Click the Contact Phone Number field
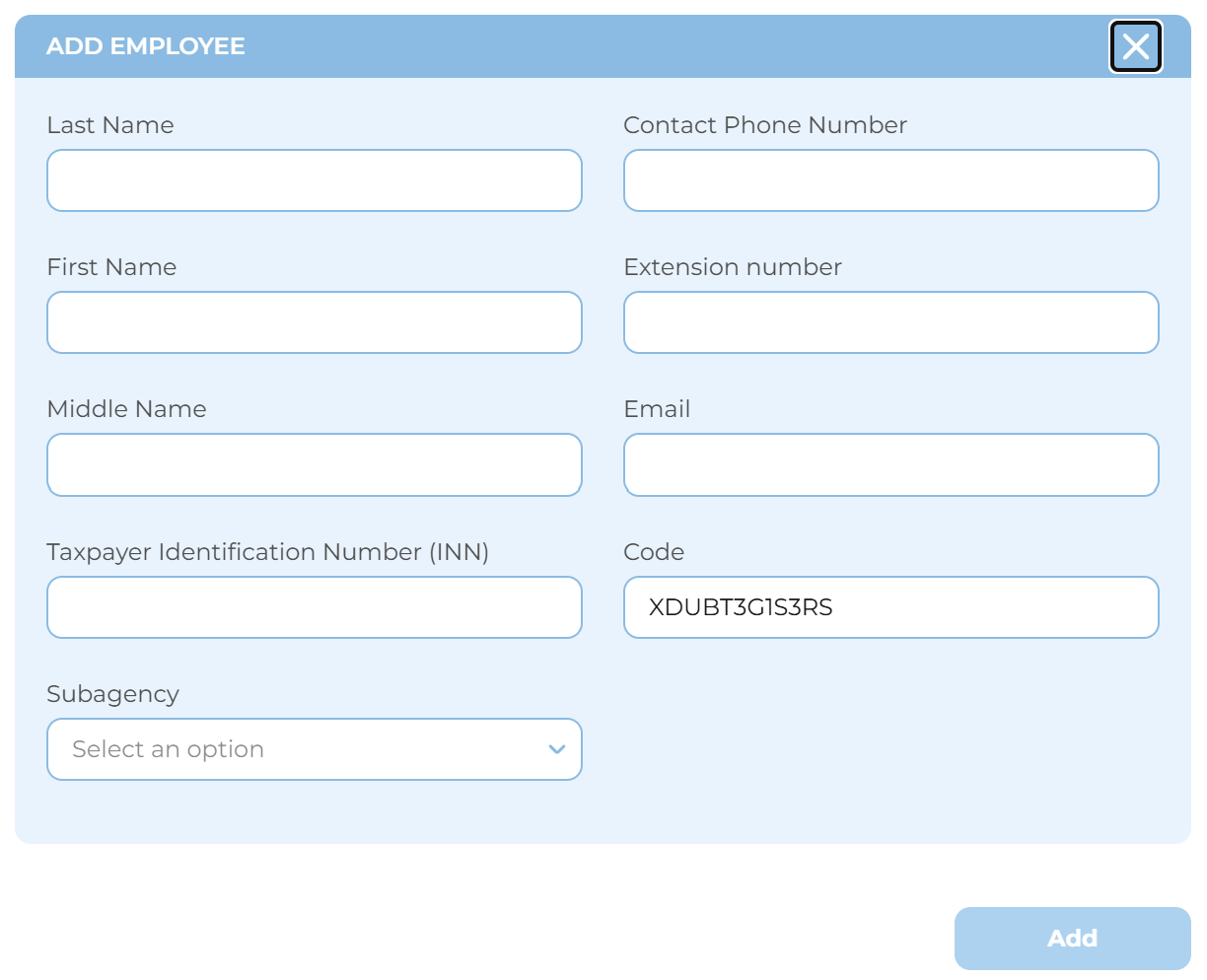Screen dimensions: 1207x980 click(x=890, y=180)
